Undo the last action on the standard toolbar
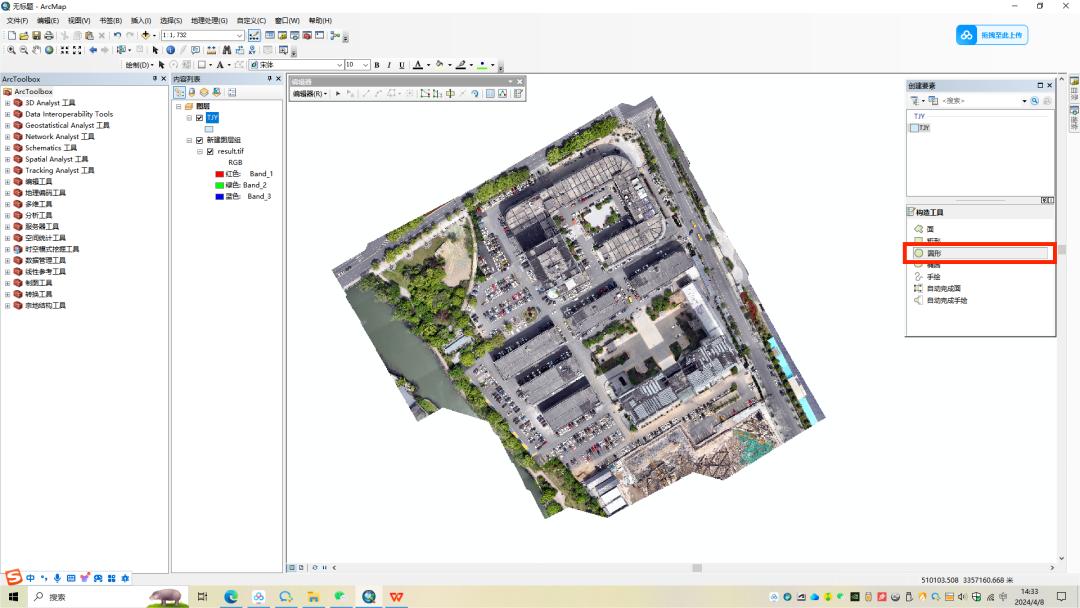 pos(117,35)
